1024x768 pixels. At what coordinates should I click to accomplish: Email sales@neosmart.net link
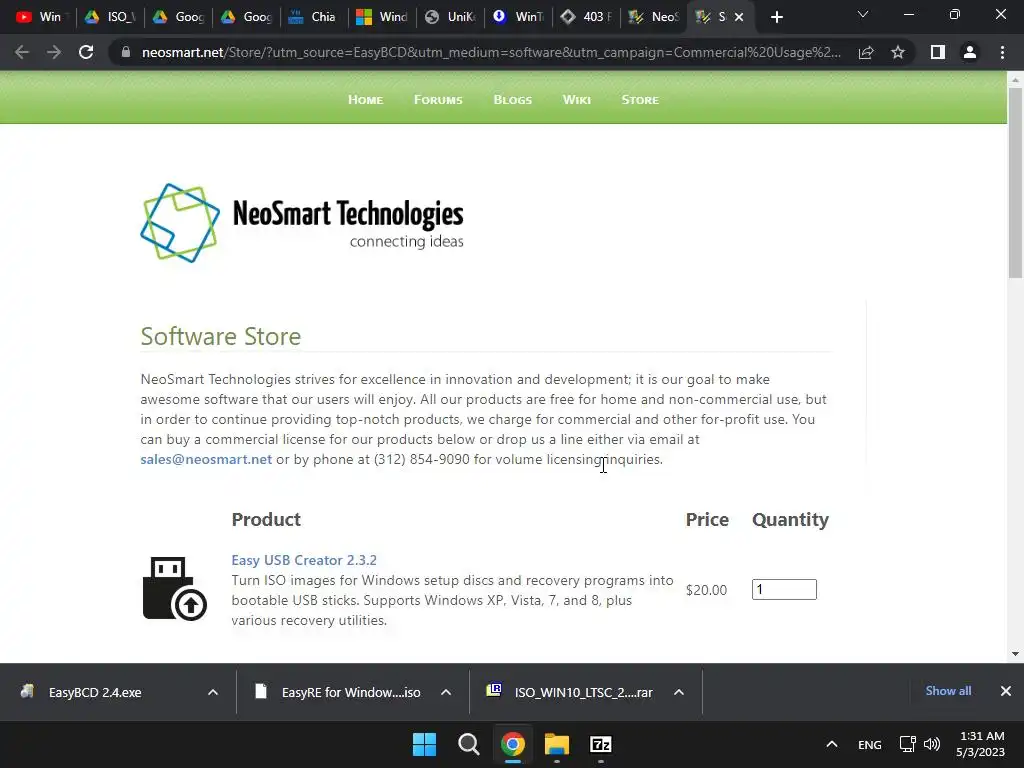click(x=206, y=459)
